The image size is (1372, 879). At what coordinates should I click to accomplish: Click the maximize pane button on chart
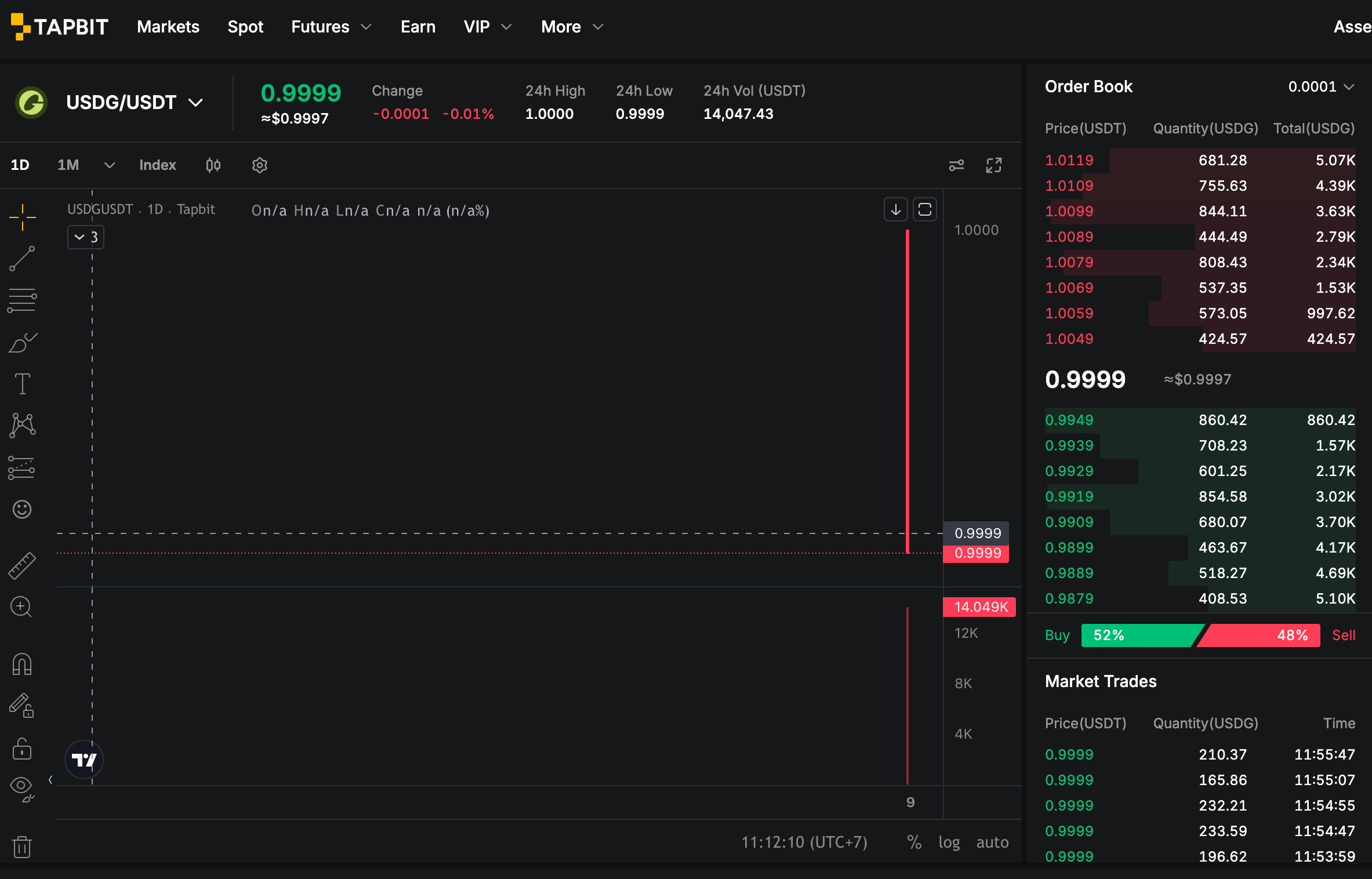pyautogui.click(x=925, y=209)
